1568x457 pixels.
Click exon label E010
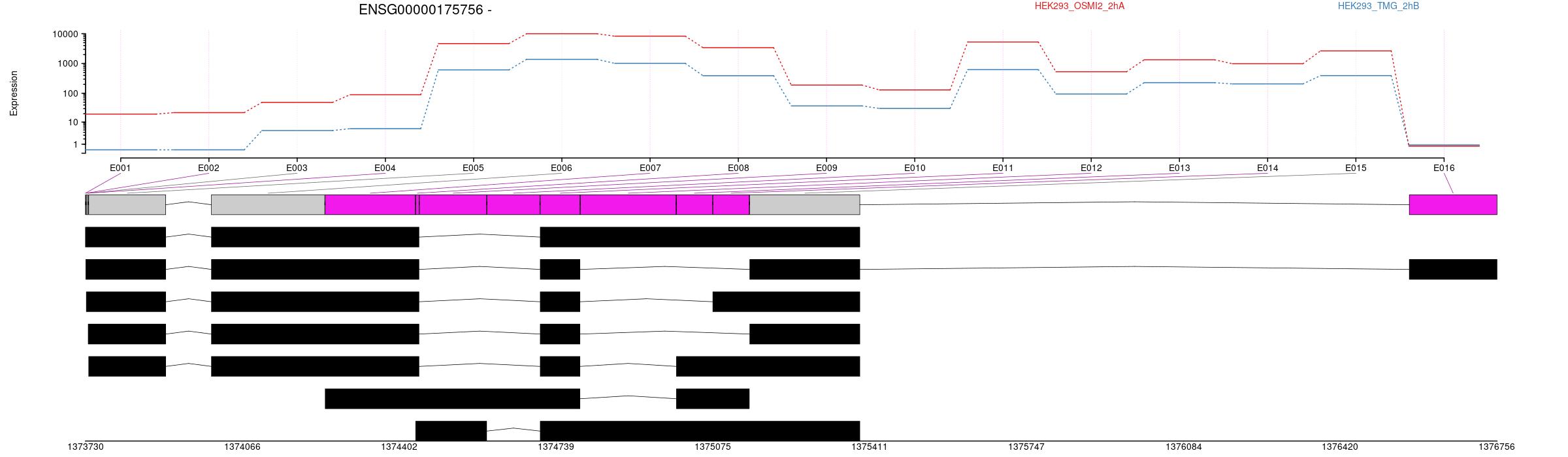pos(915,168)
